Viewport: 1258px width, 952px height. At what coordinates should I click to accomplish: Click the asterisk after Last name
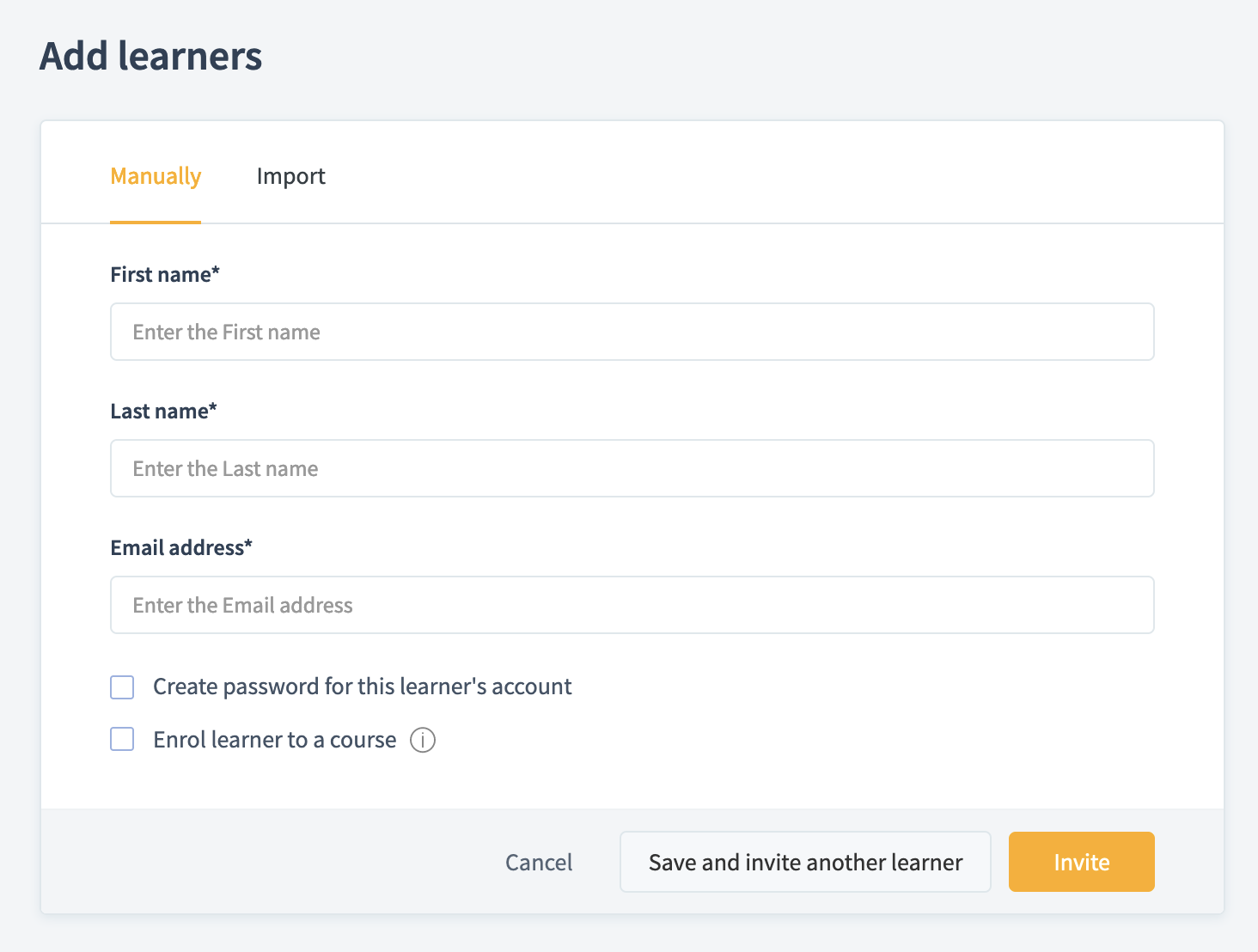tap(213, 408)
